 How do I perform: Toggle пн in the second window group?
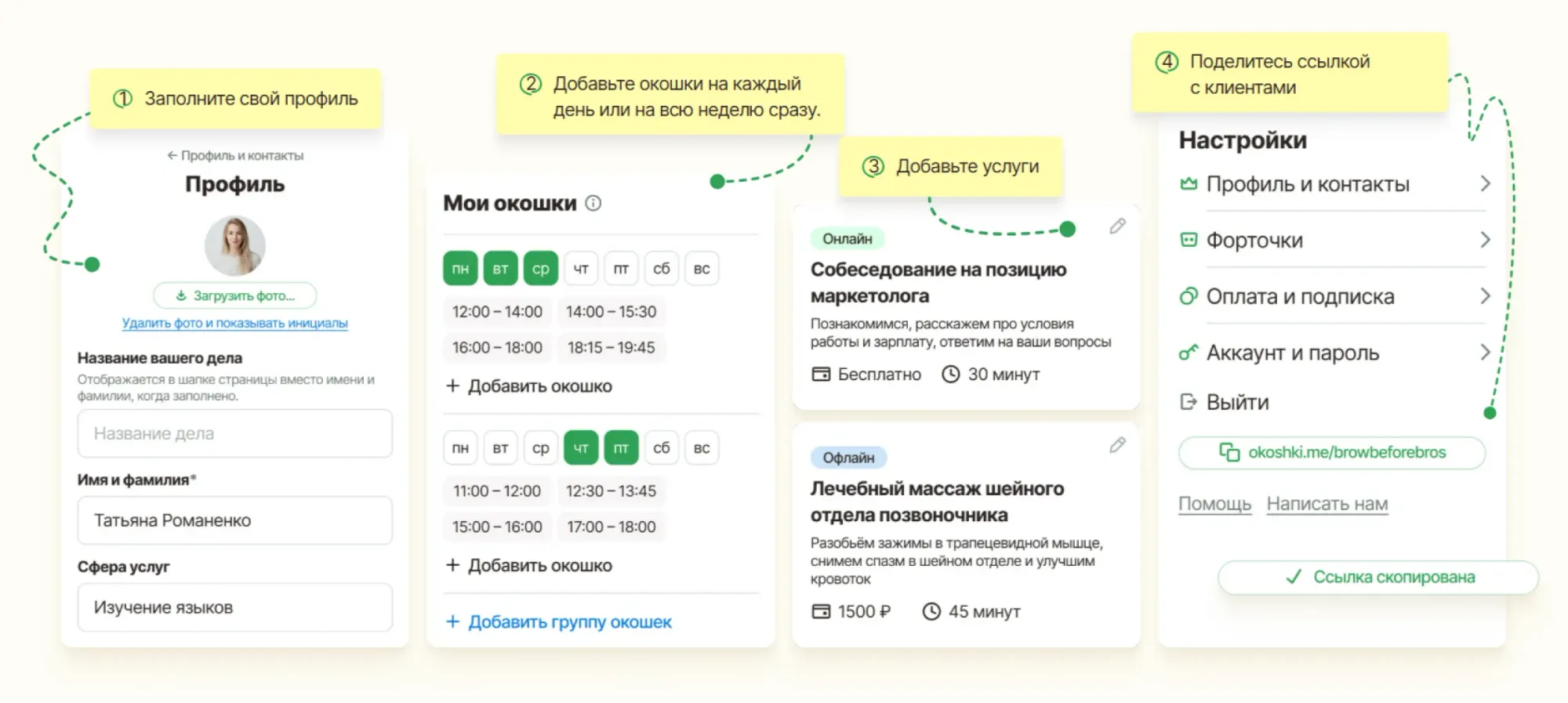coord(460,448)
